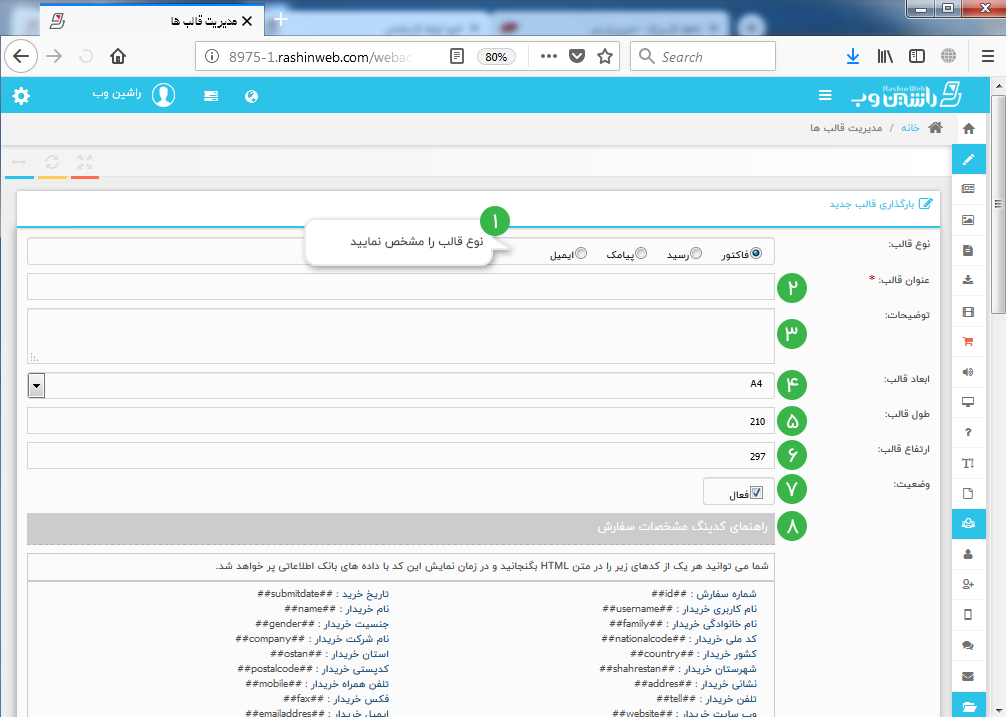
Task: Open the shopping cart section in right sidebar
Action: pyautogui.click(x=969, y=342)
